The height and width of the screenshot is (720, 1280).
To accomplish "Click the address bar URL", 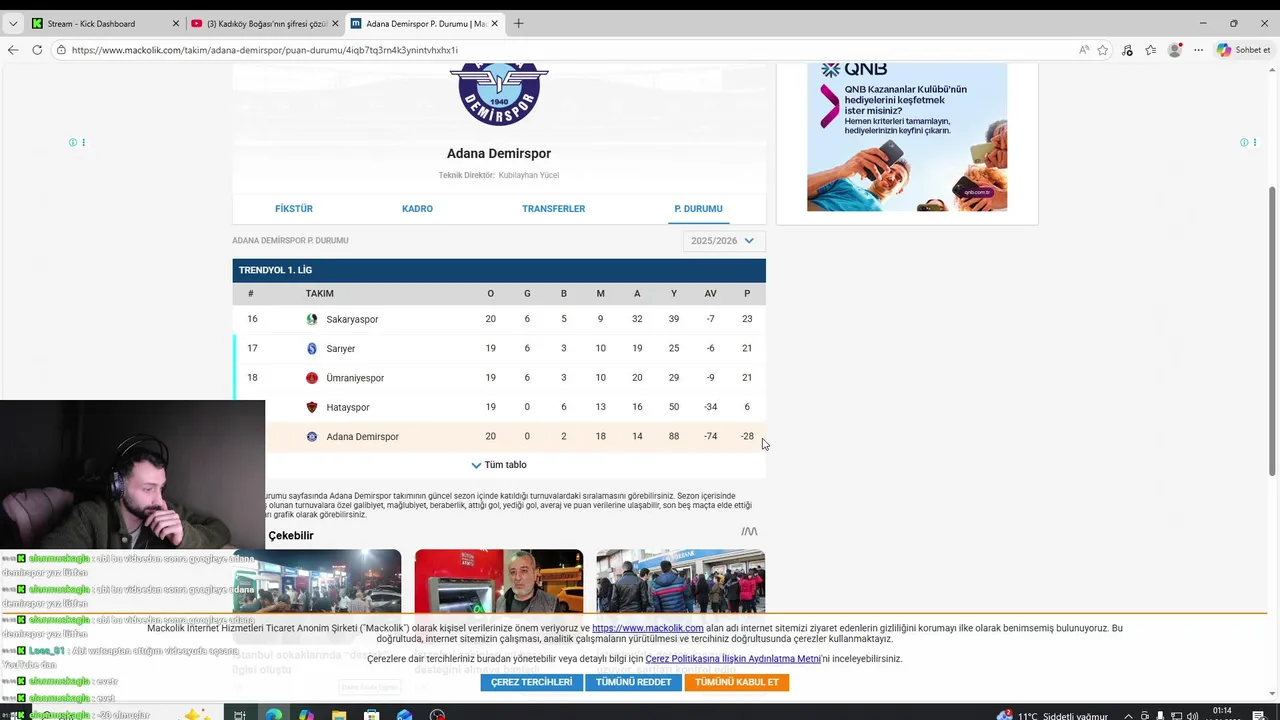I will coord(264,50).
